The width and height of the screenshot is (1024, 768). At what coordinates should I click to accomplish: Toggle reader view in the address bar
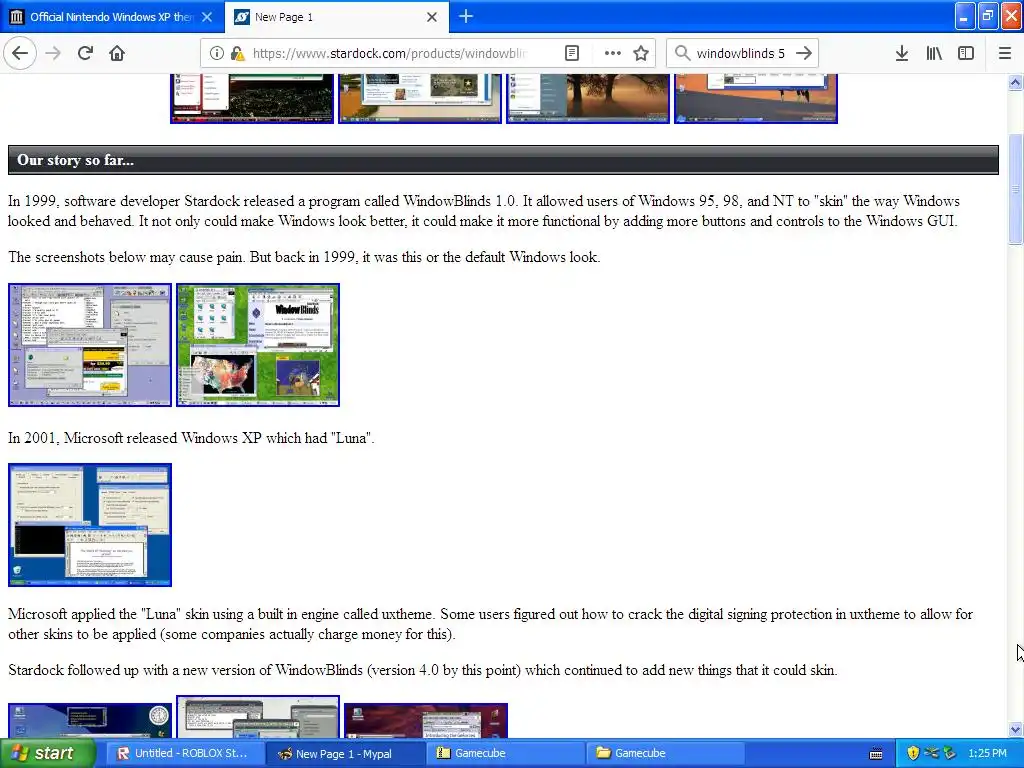click(x=571, y=54)
